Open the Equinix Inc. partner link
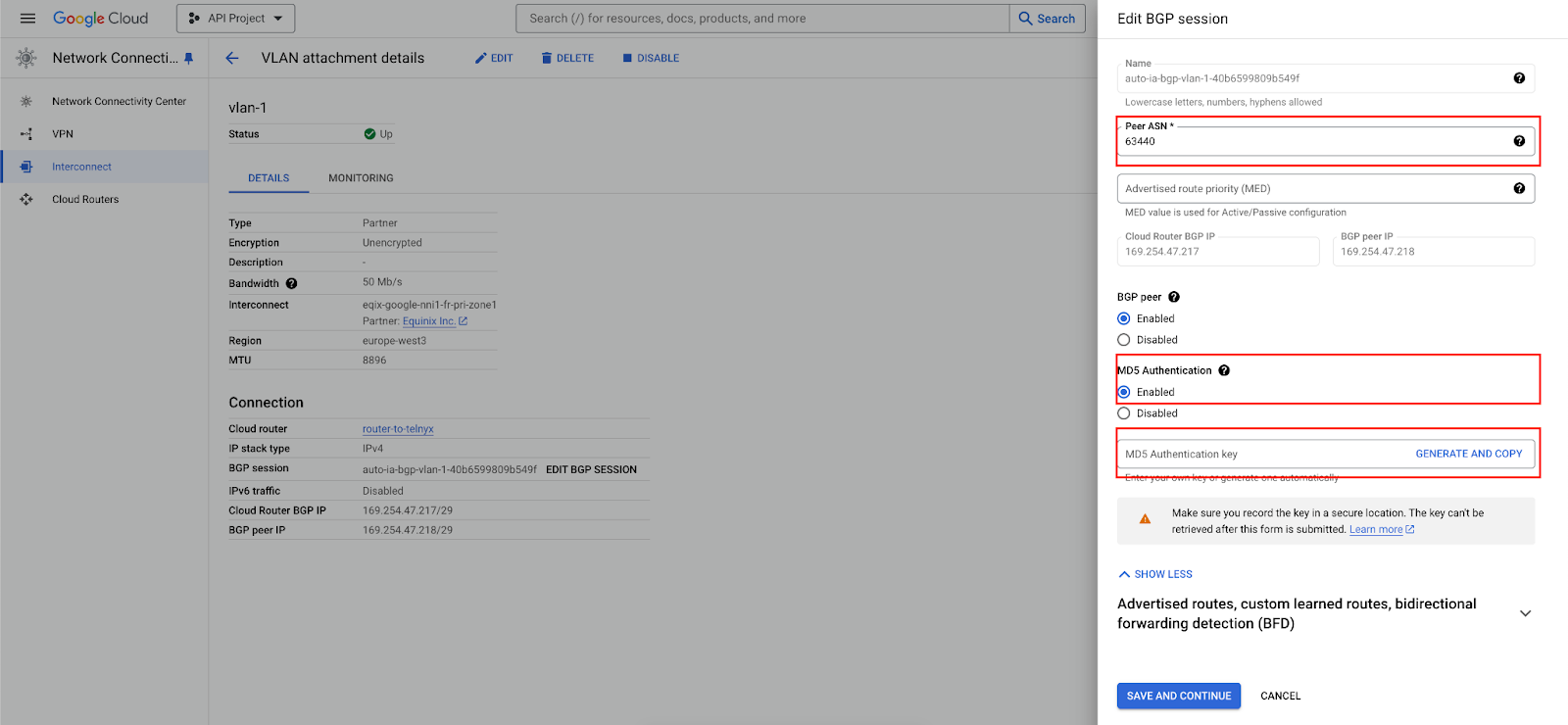 click(435, 321)
